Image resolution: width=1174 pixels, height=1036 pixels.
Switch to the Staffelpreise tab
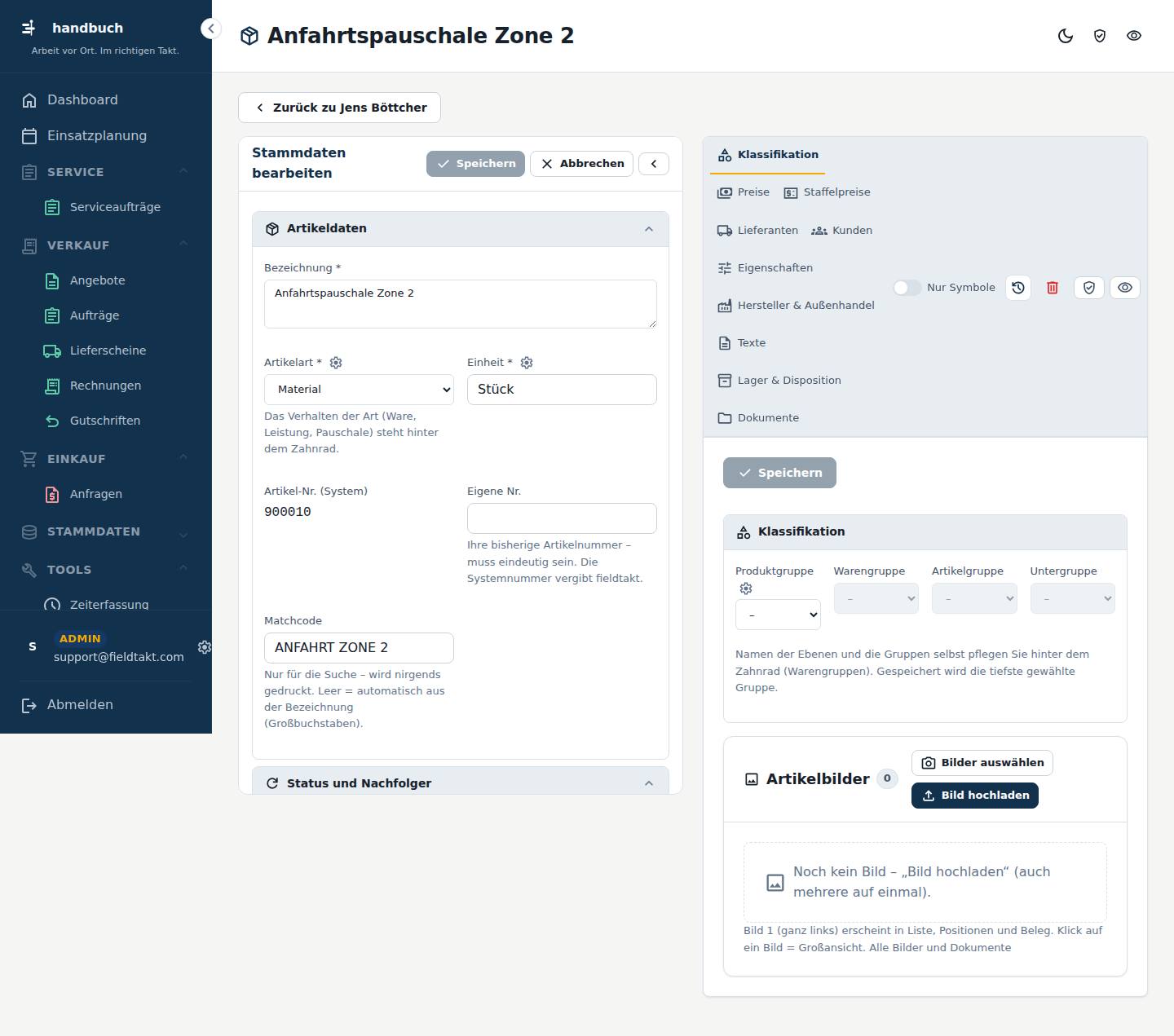[x=827, y=192]
